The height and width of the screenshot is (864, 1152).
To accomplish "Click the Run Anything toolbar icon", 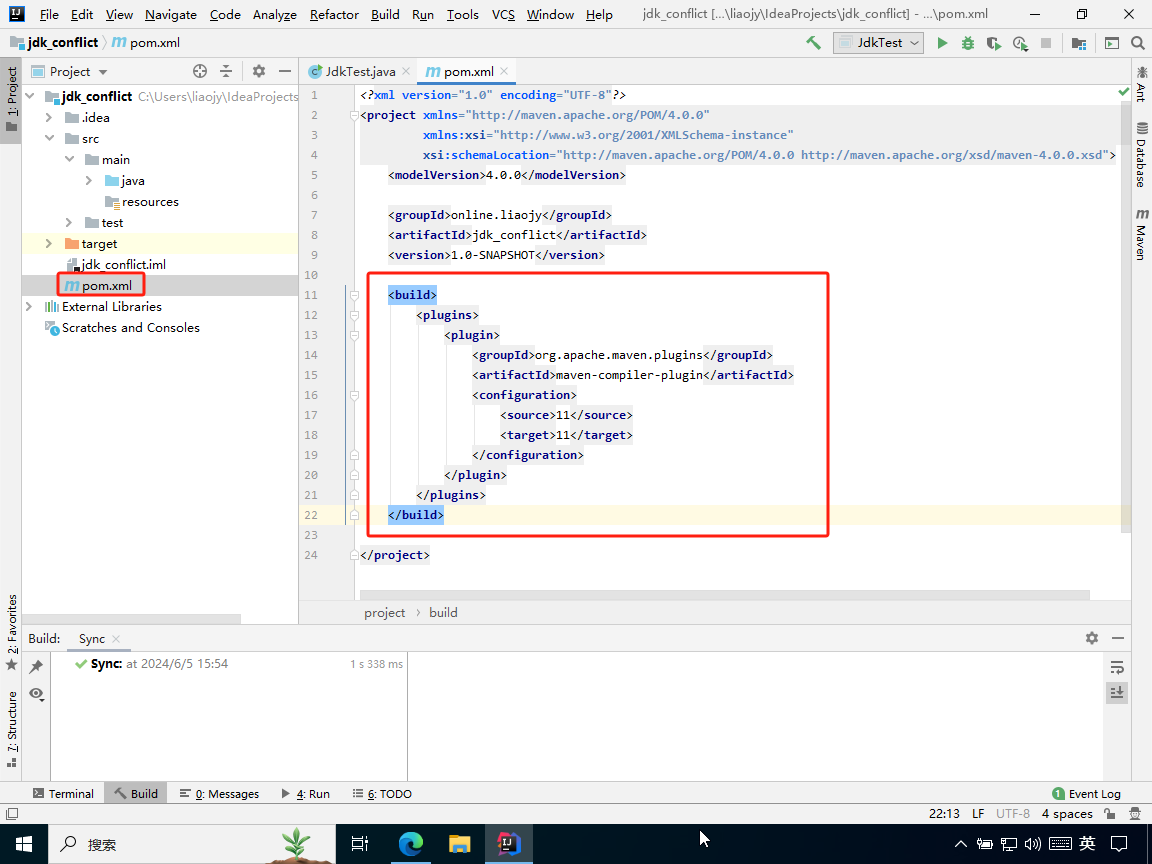I will pyautogui.click(x=1112, y=43).
